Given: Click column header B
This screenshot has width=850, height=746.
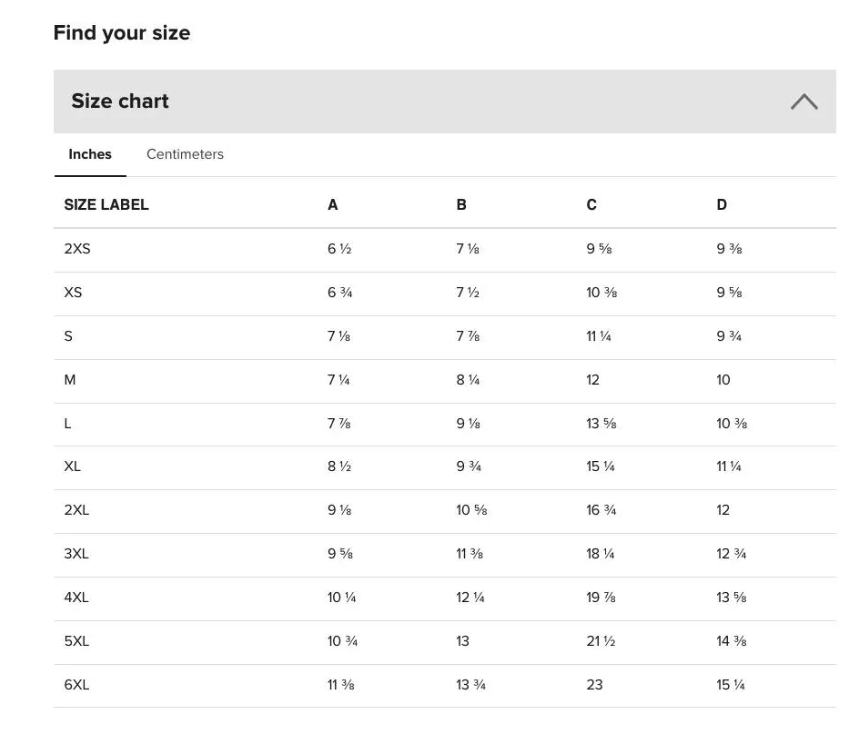Looking at the screenshot, I should (x=461, y=205).
